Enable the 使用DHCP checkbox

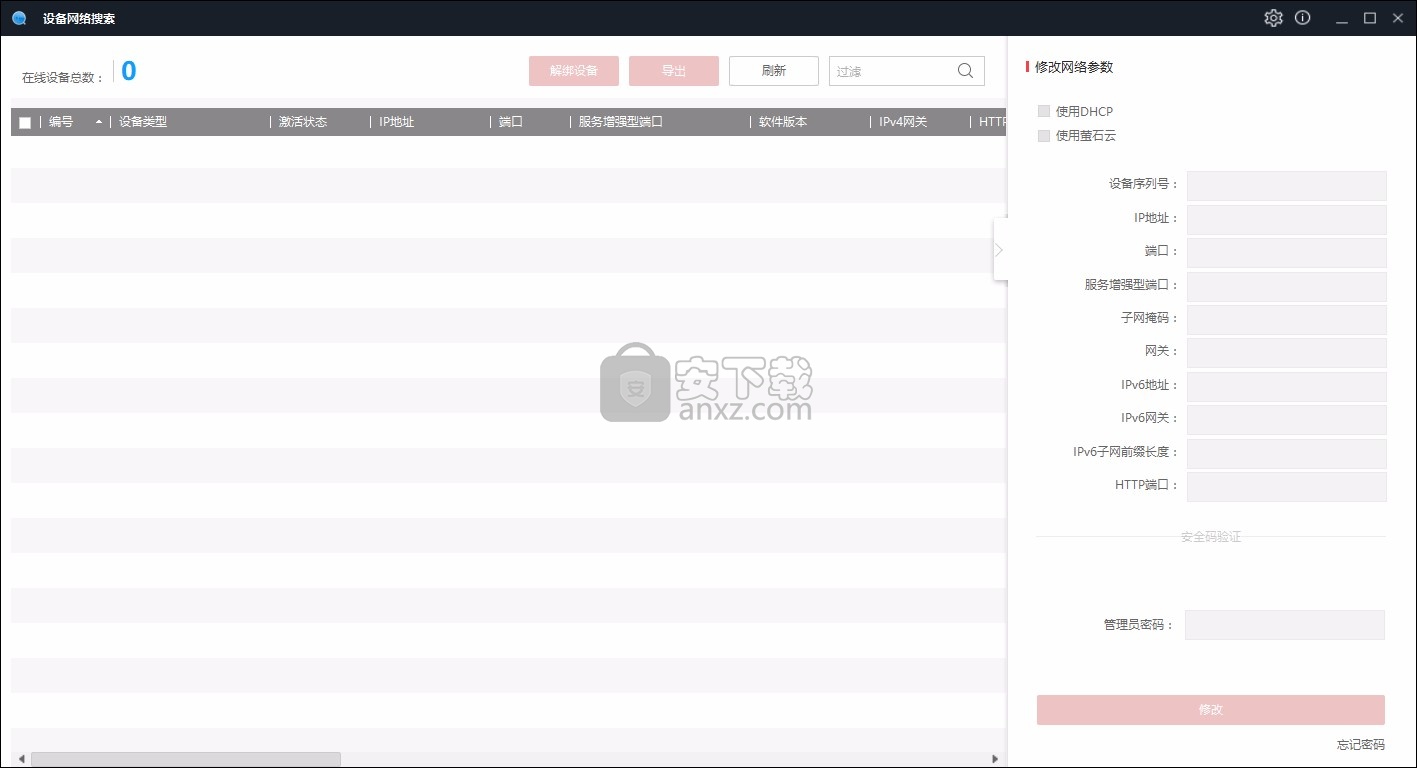1044,111
